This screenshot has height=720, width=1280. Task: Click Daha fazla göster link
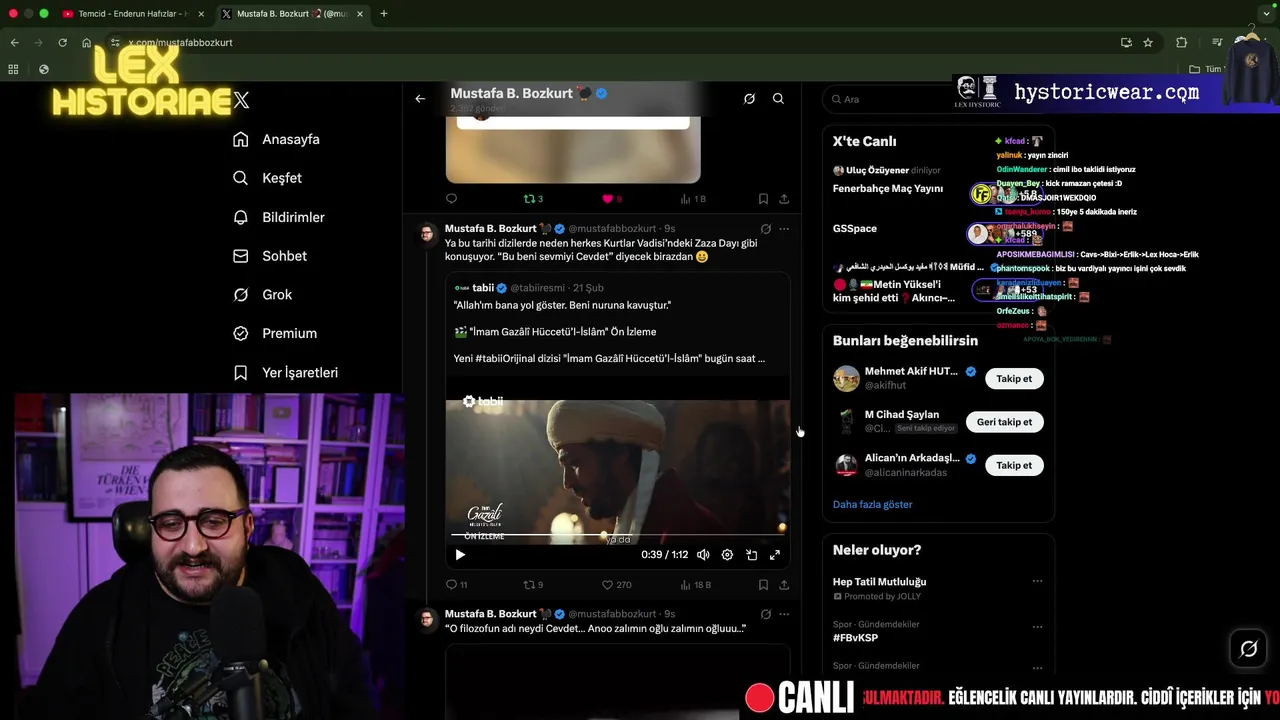coord(872,505)
